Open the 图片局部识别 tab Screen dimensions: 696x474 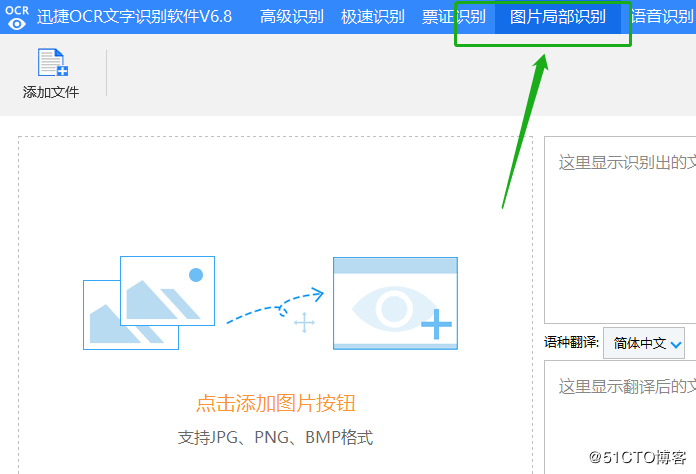click(558, 17)
